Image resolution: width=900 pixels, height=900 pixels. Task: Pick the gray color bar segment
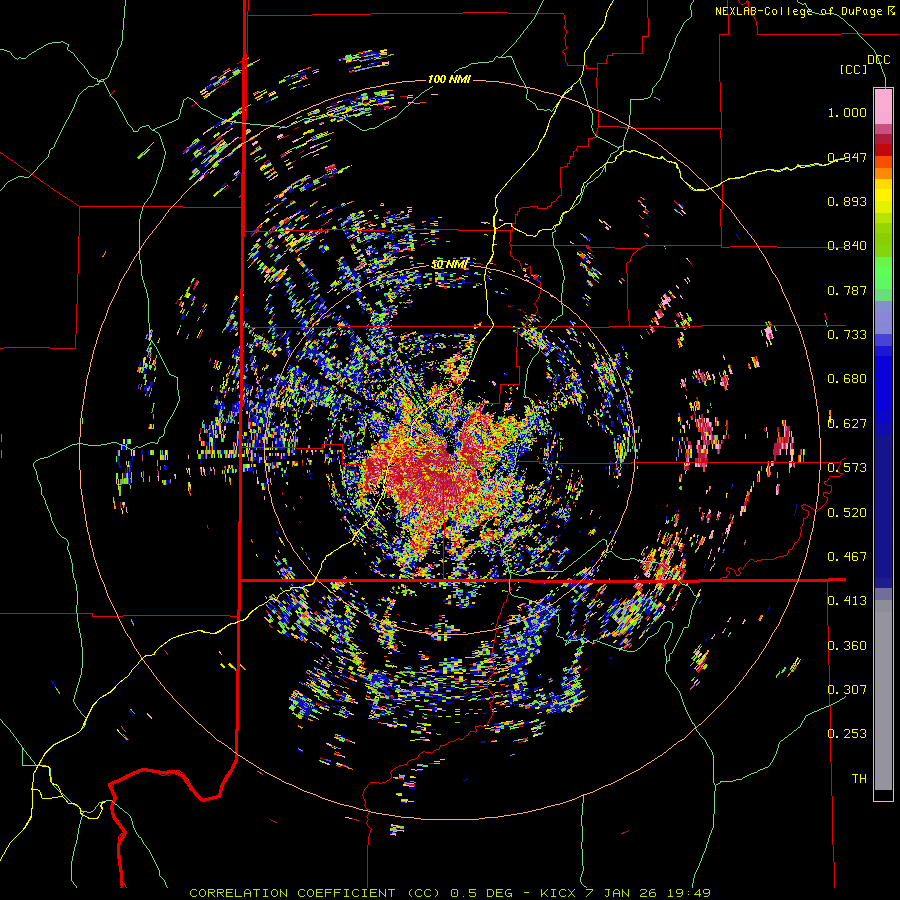click(883, 695)
